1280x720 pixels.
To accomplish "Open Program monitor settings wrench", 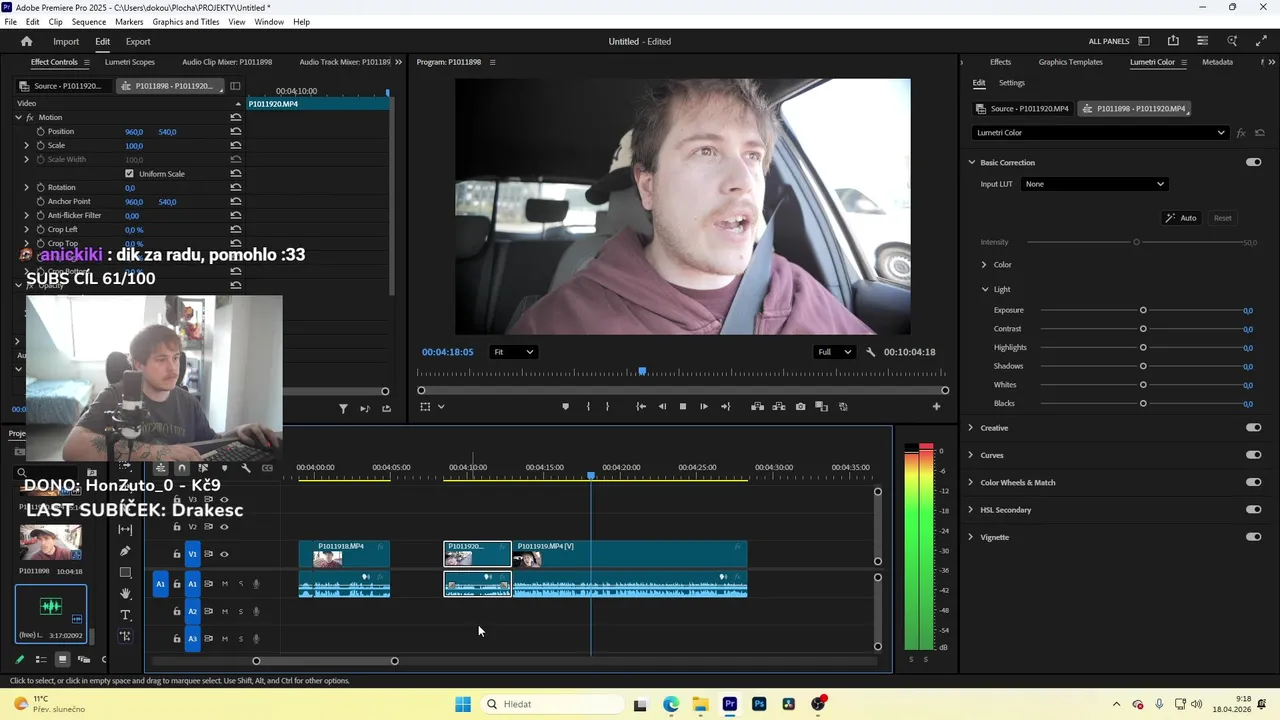I will tap(871, 352).
